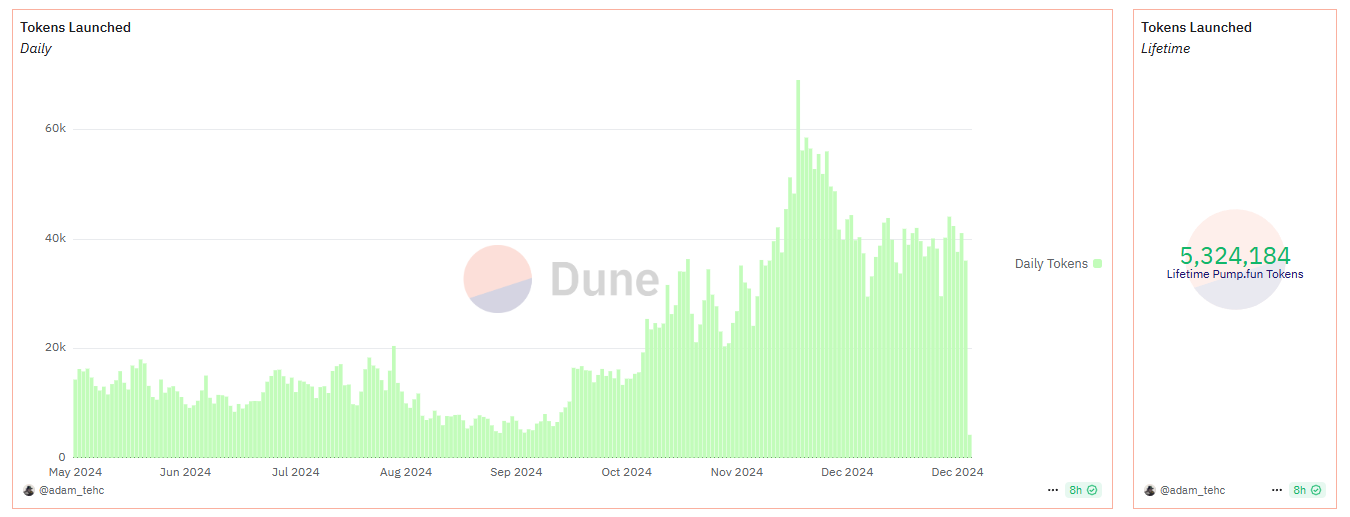Click the Lifetime Pump.fun Tokens label

coord(1235,274)
